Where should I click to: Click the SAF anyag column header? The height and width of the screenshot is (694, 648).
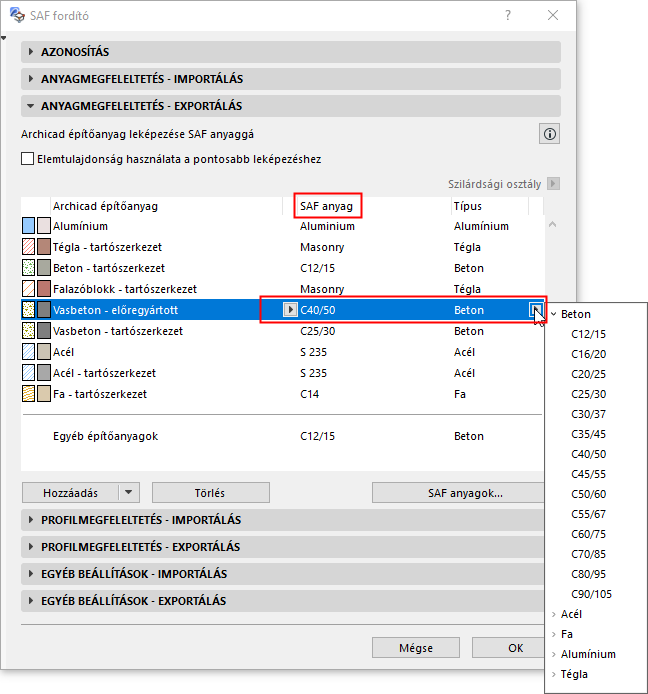(327, 206)
